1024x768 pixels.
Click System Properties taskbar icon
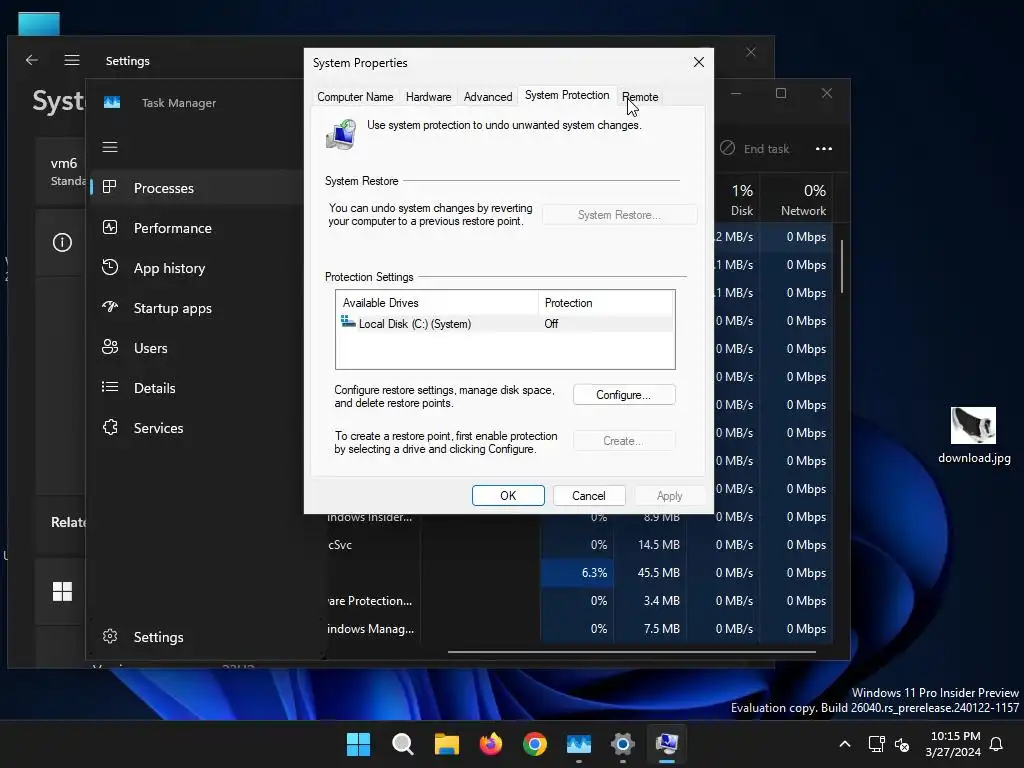coord(667,744)
